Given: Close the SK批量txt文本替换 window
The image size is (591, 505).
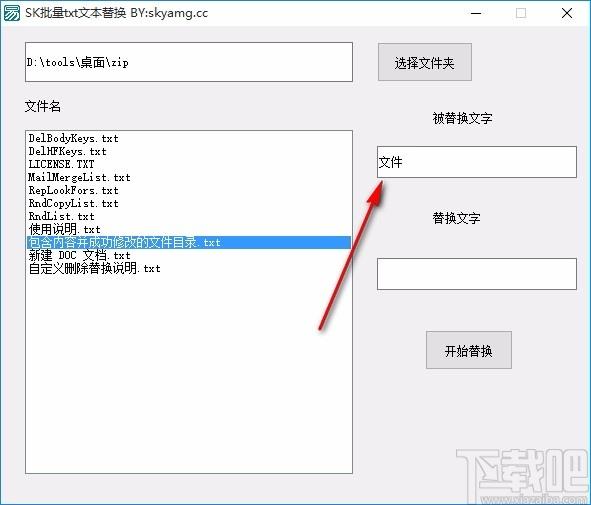Looking at the screenshot, I should pyautogui.click(x=567, y=13).
